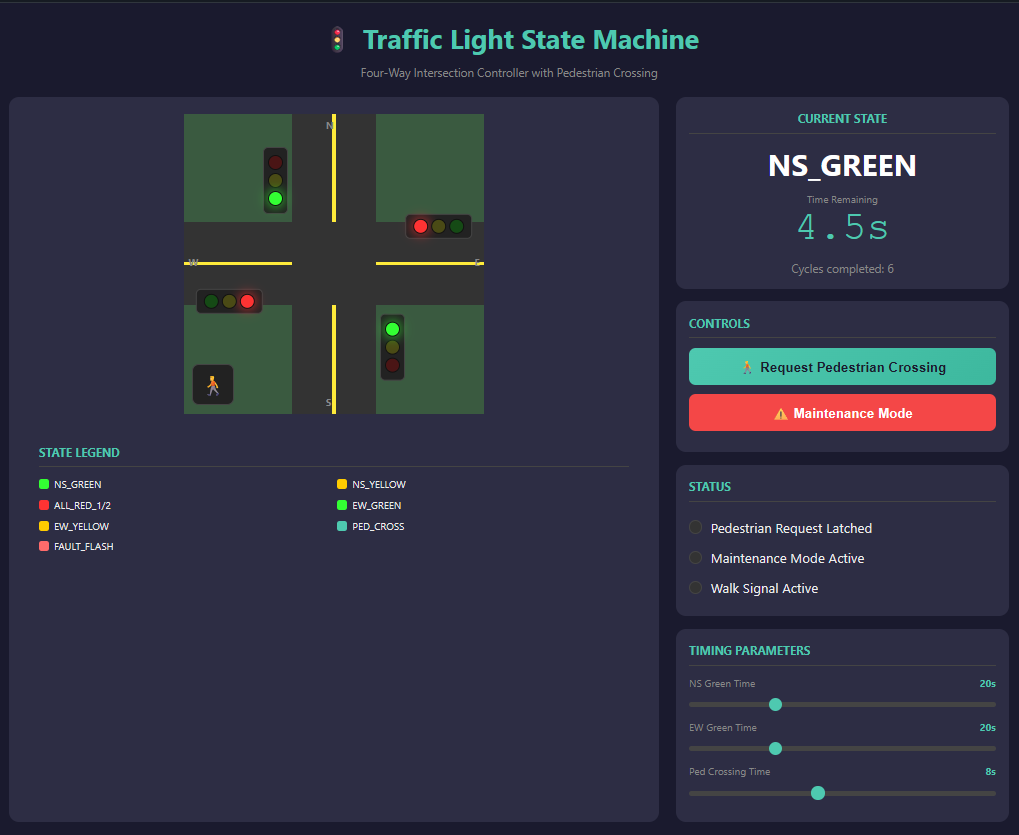Click the NS Green Time slider handle
Viewport: 1019px width, 835px height.
point(775,704)
